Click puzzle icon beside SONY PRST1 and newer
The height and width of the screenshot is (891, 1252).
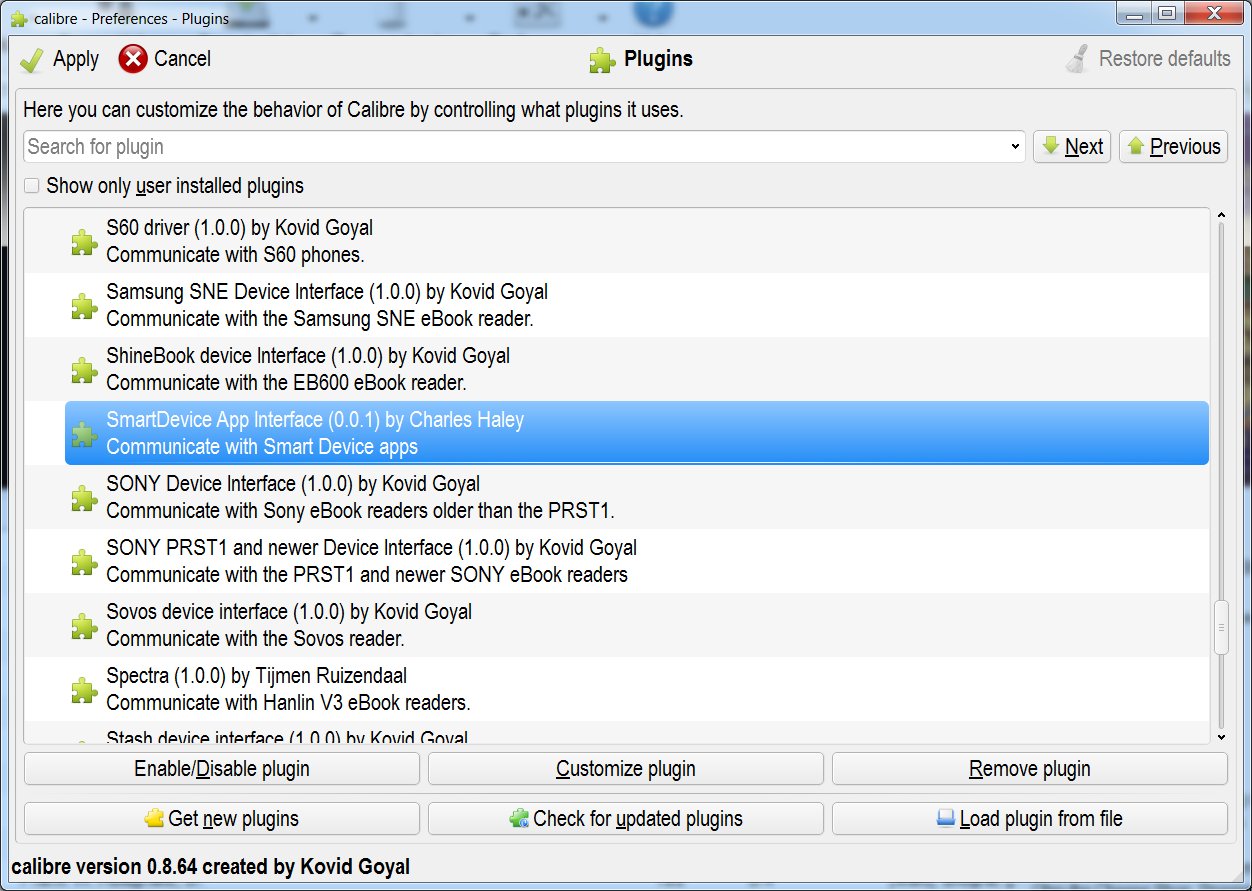pyautogui.click(x=84, y=562)
